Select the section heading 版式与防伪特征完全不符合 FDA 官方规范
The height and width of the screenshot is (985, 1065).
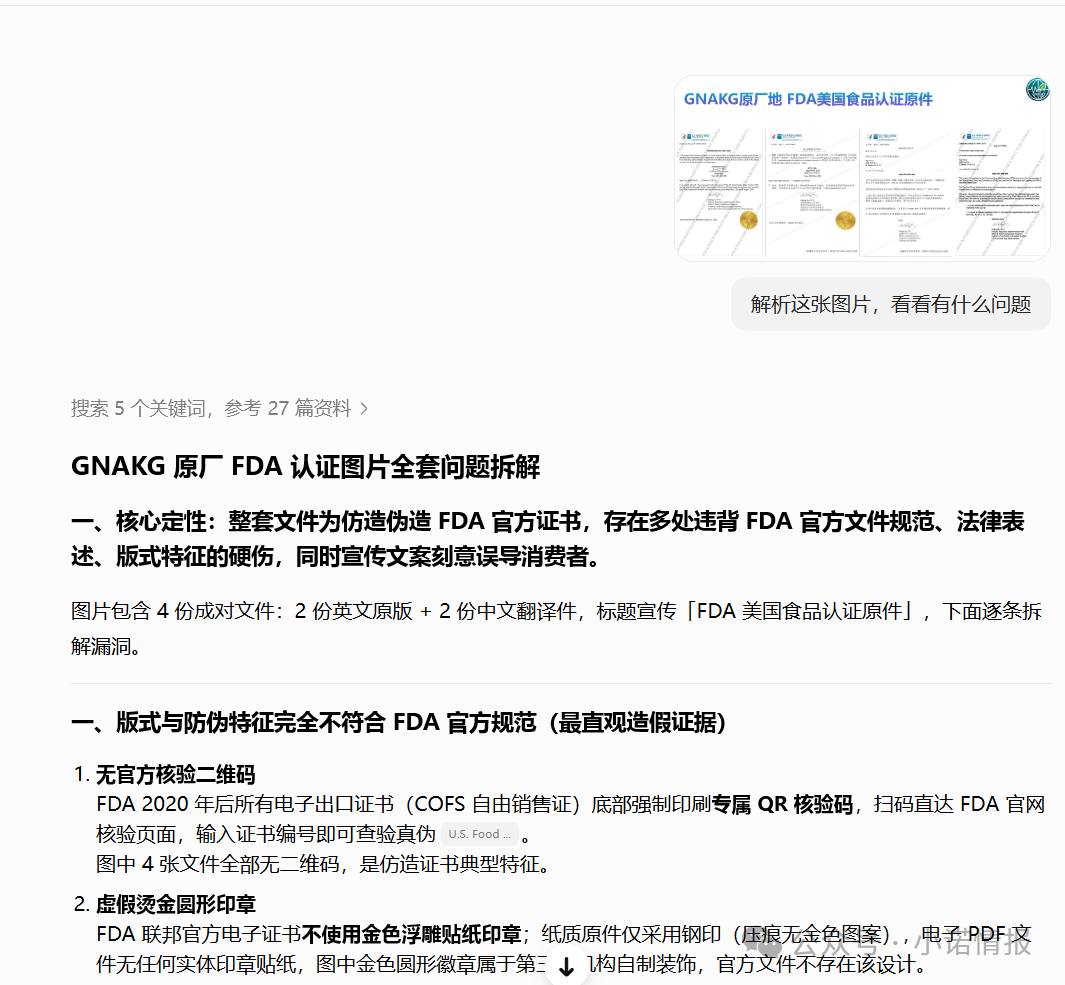click(x=399, y=722)
